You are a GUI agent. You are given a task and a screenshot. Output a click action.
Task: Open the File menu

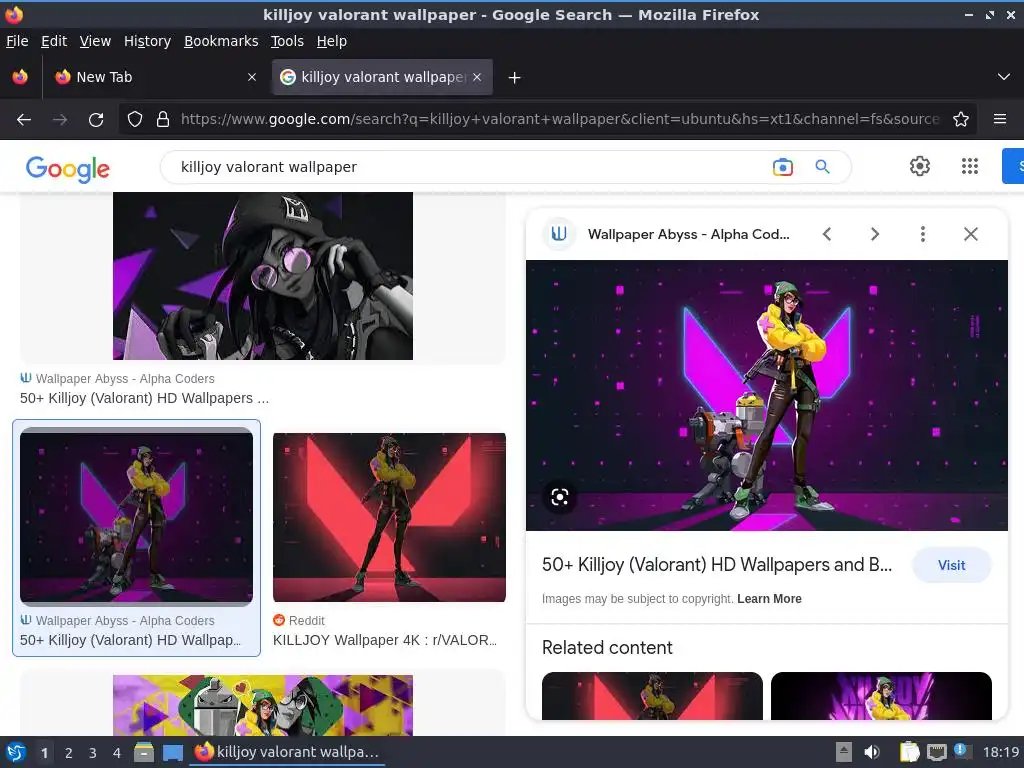click(x=17, y=41)
